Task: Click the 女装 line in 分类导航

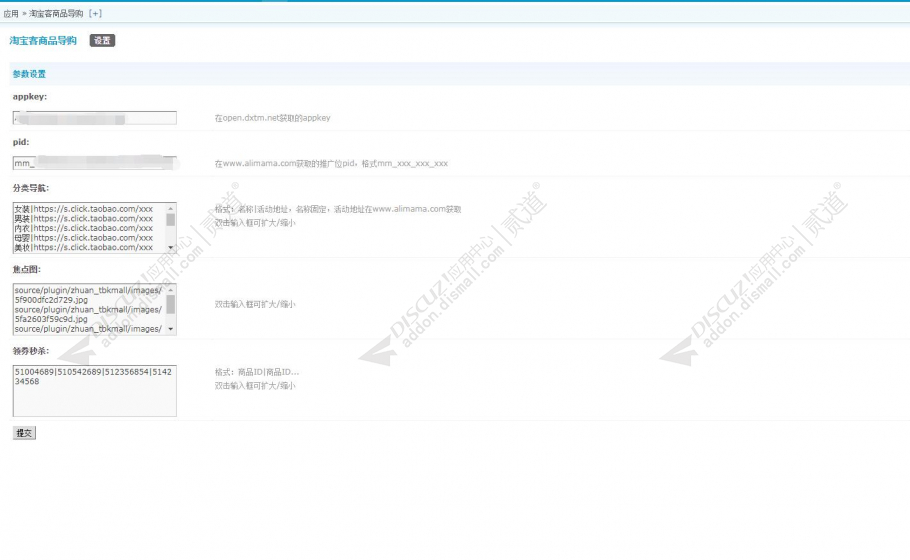Action: click(84, 209)
